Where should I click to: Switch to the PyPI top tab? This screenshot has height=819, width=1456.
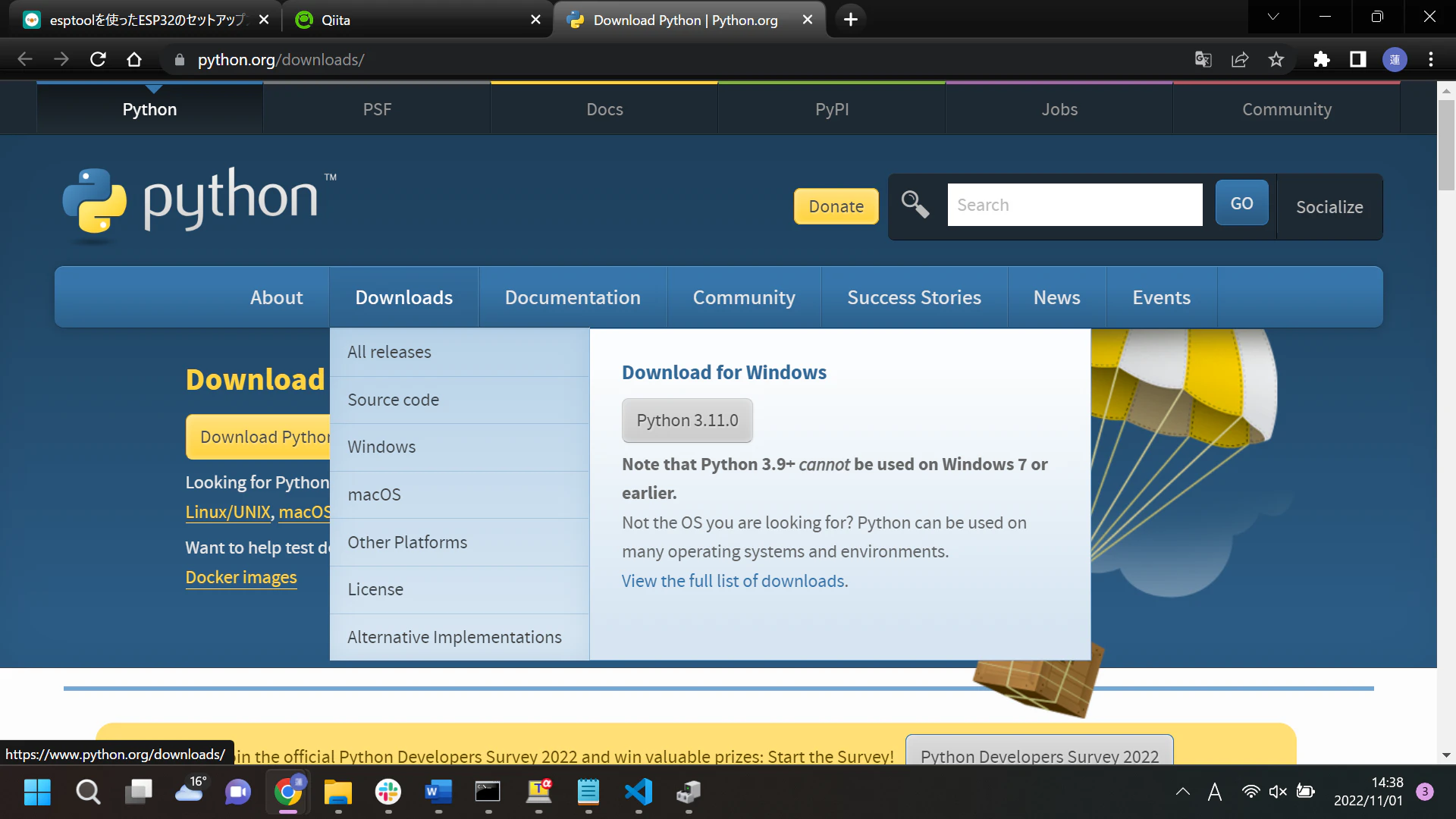(x=832, y=109)
